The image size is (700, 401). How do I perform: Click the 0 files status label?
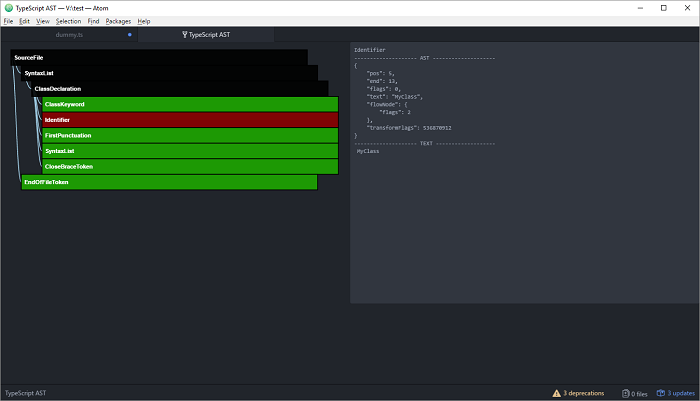pyautogui.click(x=639, y=393)
